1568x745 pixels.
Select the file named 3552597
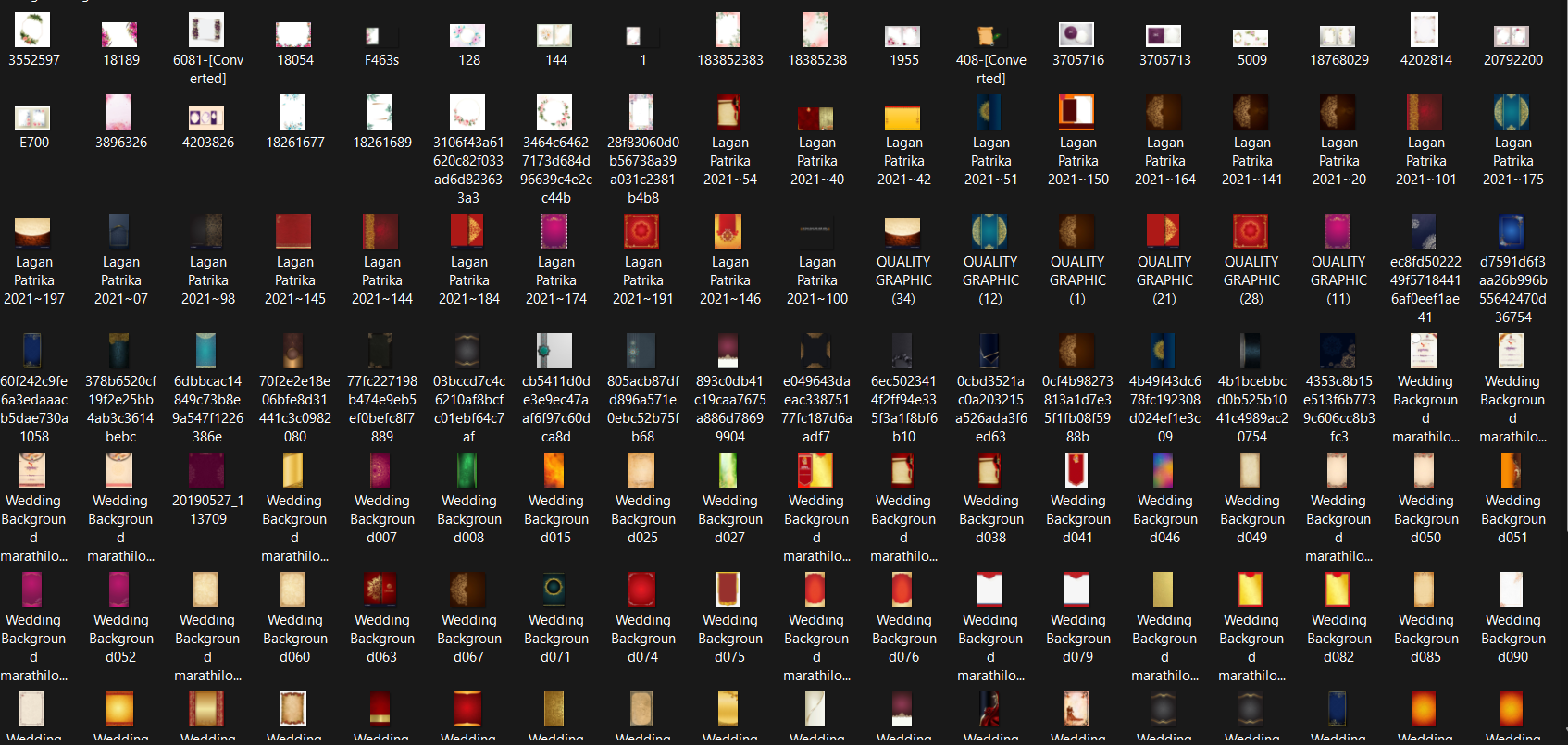(33, 31)
